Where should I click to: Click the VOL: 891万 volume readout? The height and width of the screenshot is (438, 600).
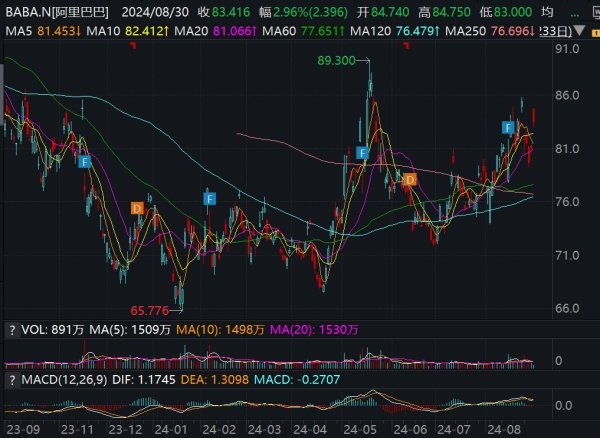coord(52,330)
